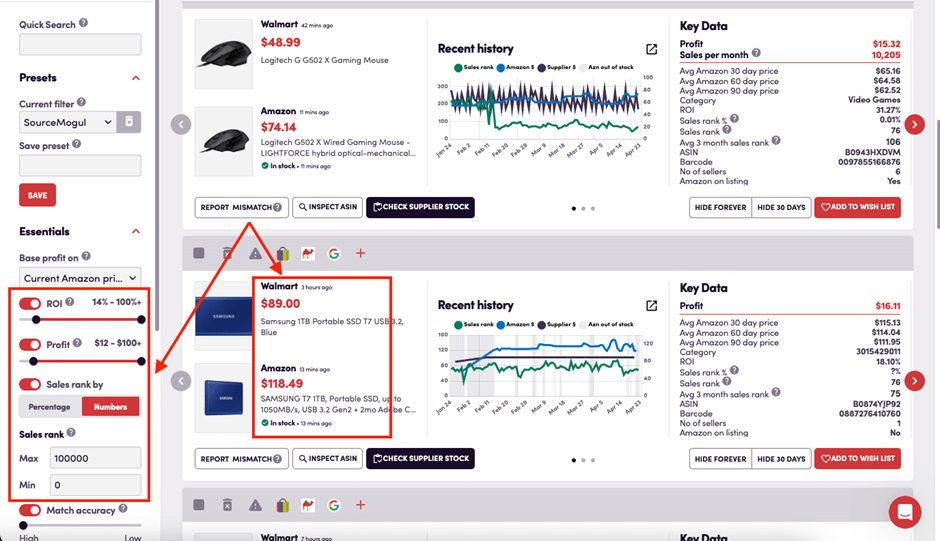Click warning triangle icon above Samsung SSD card
Screen dimensions: 940x541
(x=255, y=254)
